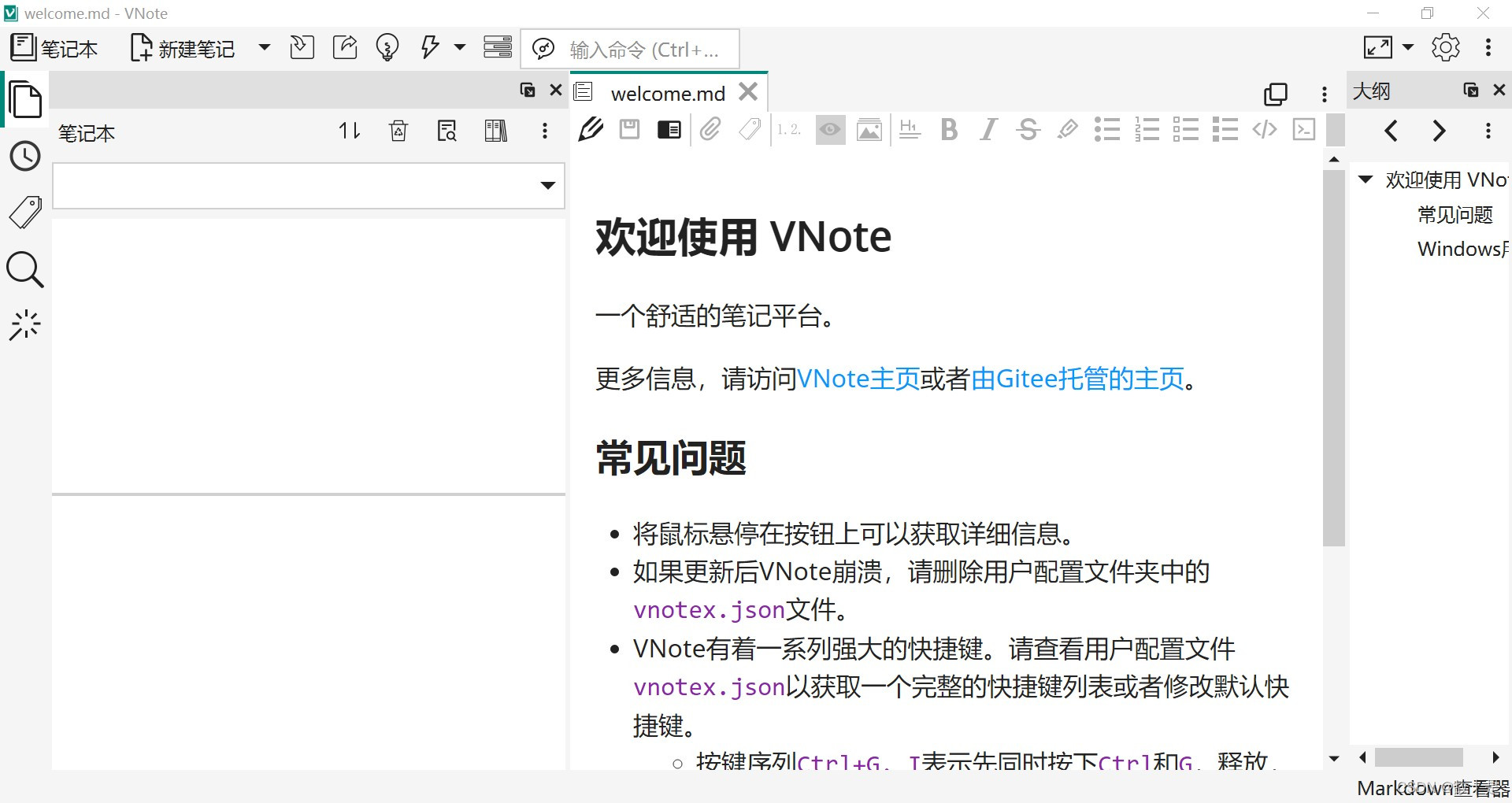Screen dimensions: 1512x803
Task: Toggle strikethrough formatting S icon
Action: [x=1028, y=129]
